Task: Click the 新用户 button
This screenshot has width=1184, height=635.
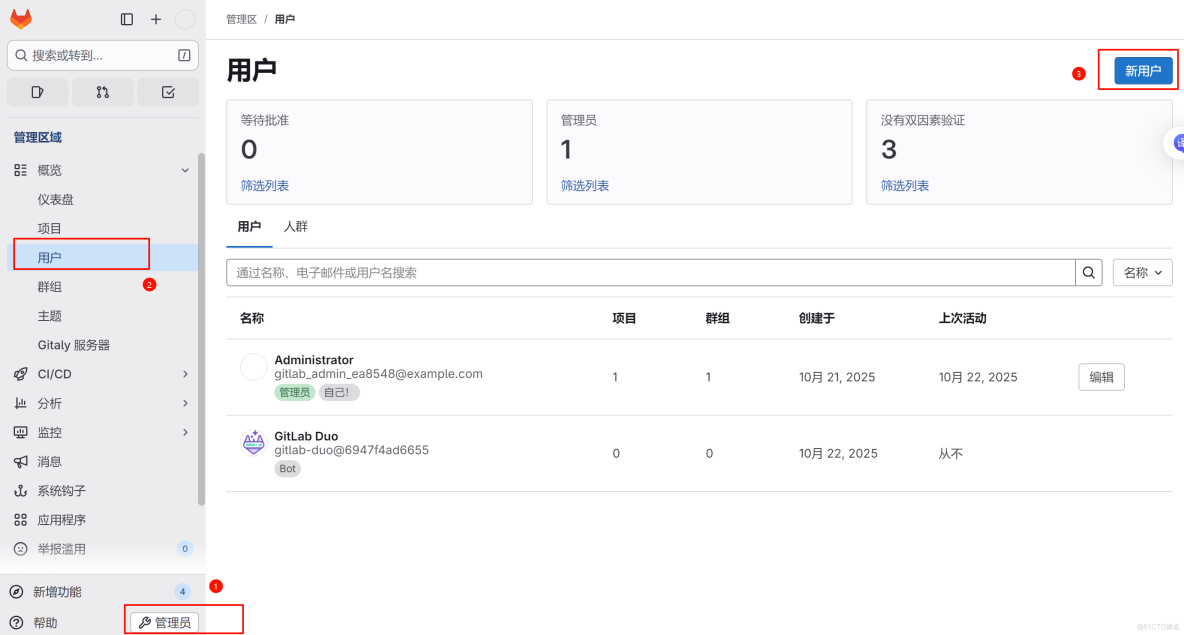Action: tap(1138, 70)
